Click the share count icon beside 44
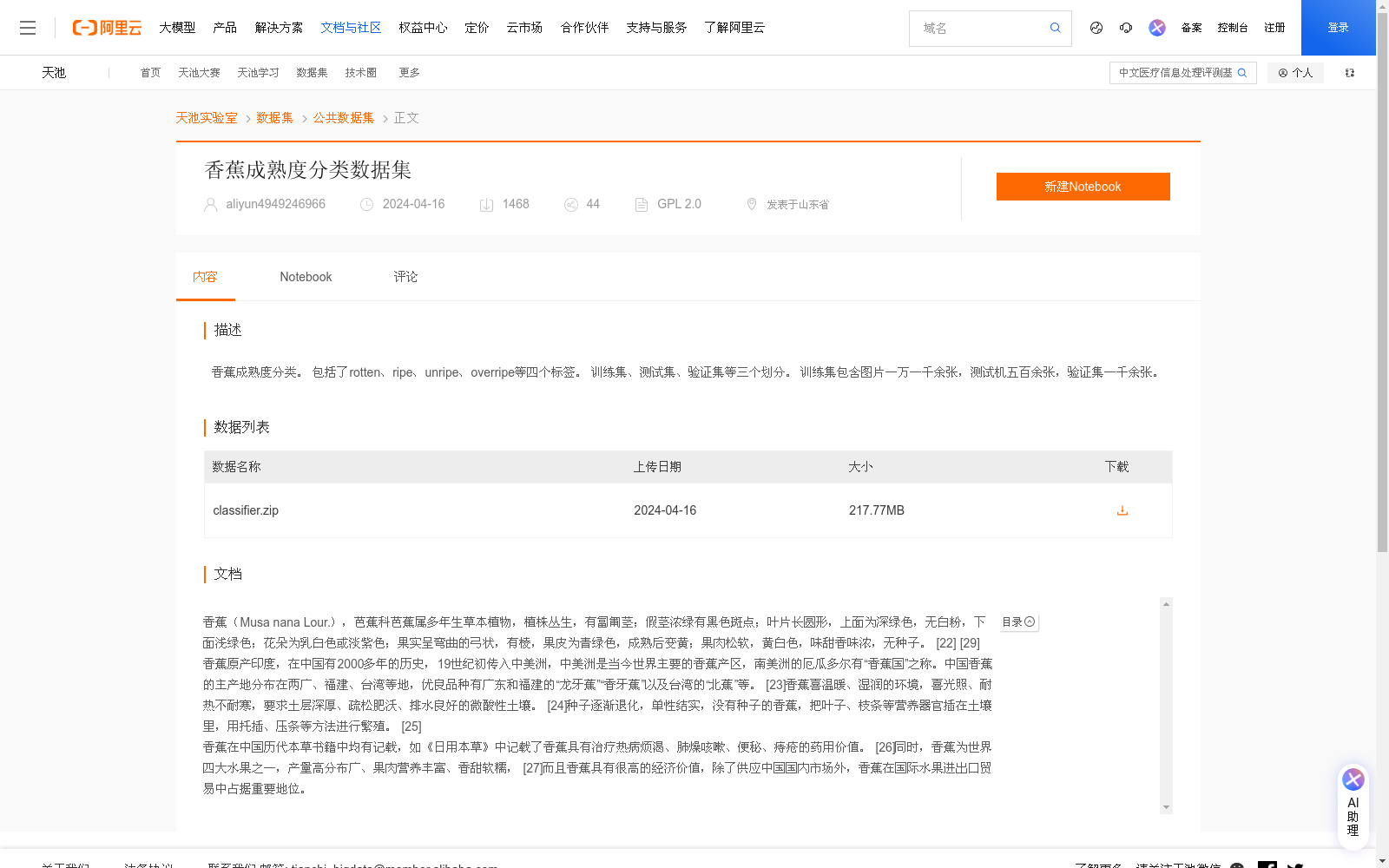The width and height of the screenshot is (1389, 868). (x=570, y=205)
